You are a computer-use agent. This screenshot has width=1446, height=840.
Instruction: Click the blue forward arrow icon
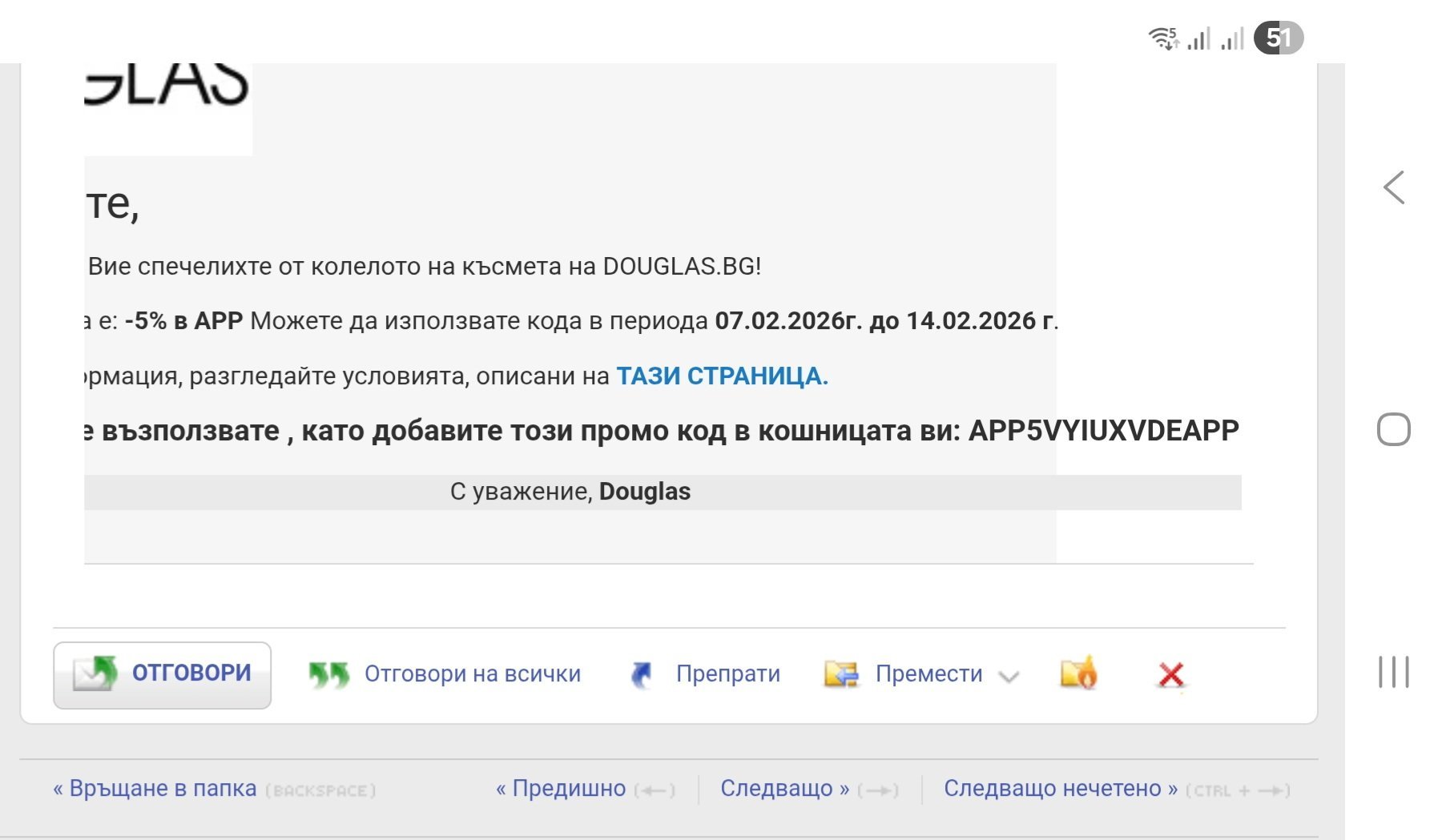(x=642, y=675)
